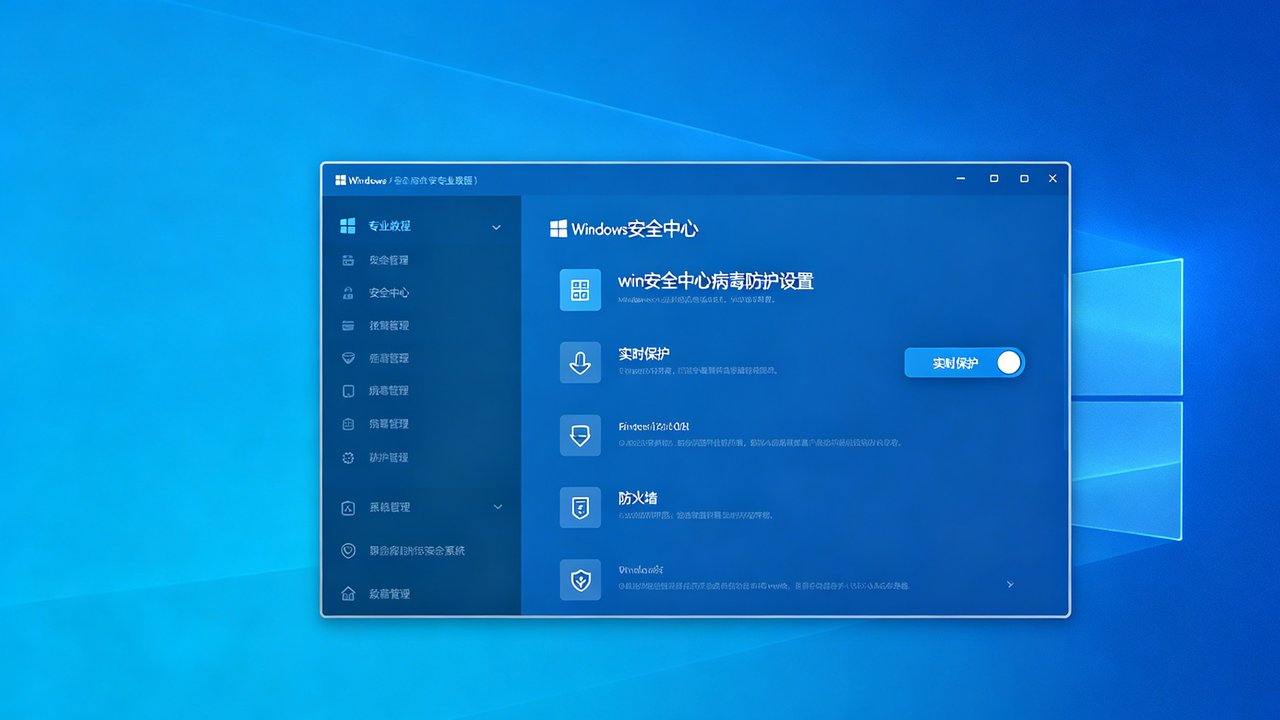Turn off the 实时保护 toggle switch
The image size is (1280, 720).
(x=965, y=363)
